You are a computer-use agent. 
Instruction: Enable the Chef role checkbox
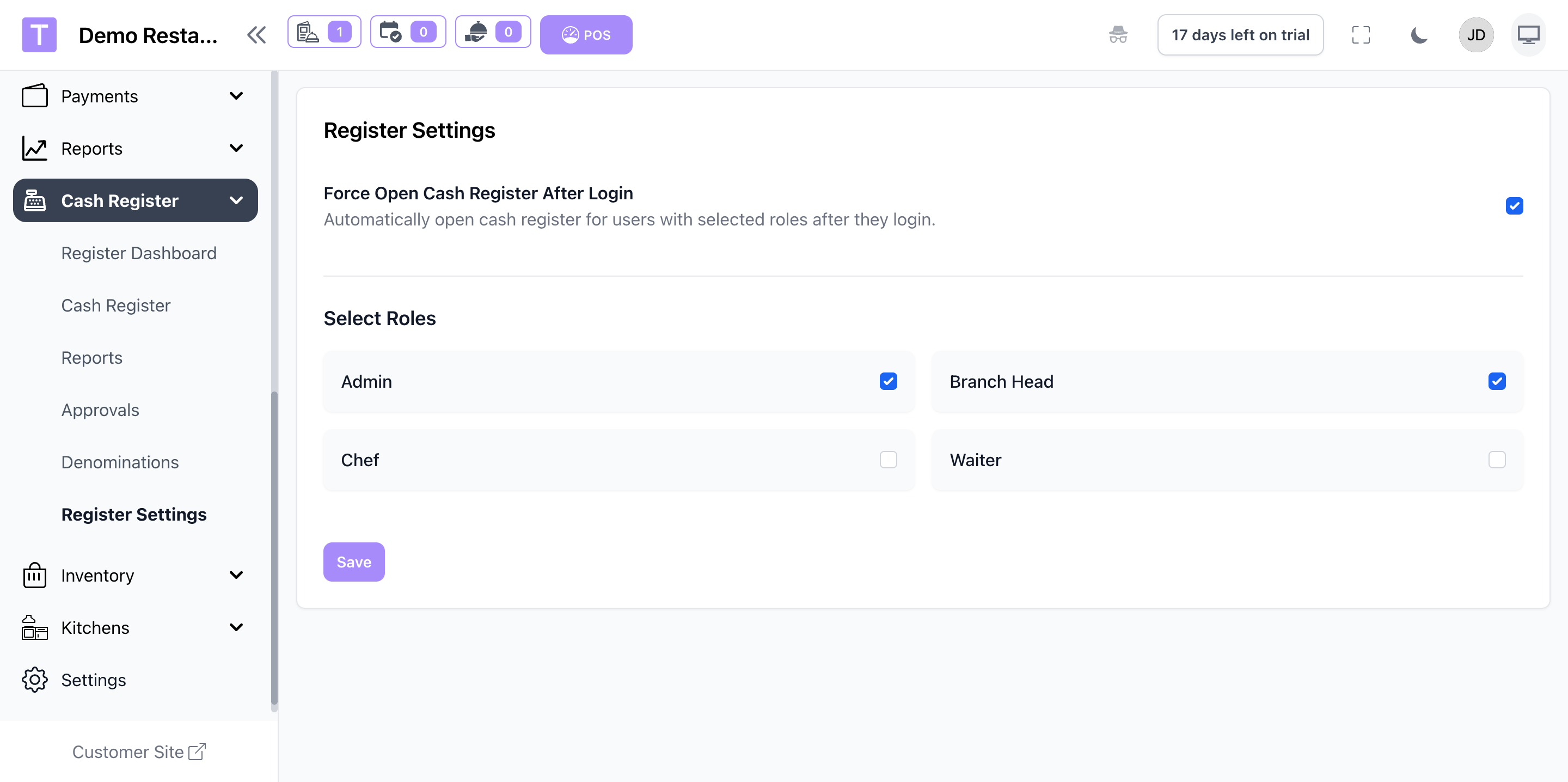[887, 460]
